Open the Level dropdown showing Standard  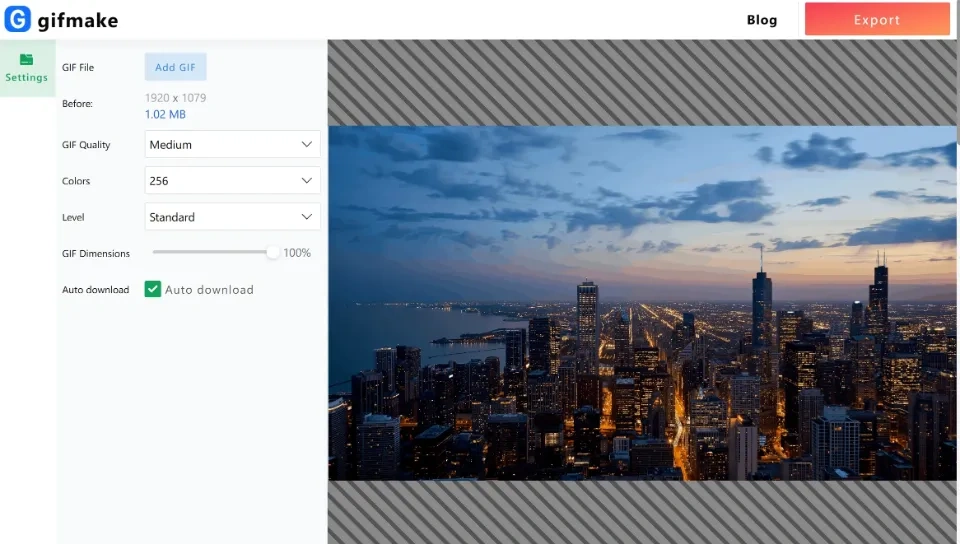(x=232, y=217)
